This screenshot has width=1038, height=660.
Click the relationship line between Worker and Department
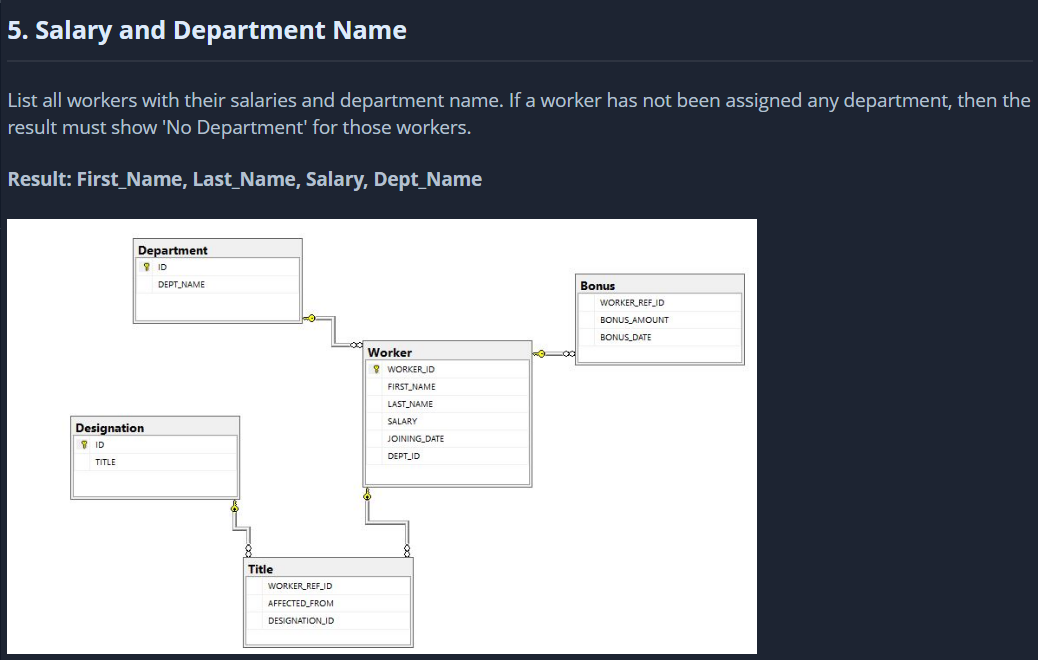335,333
